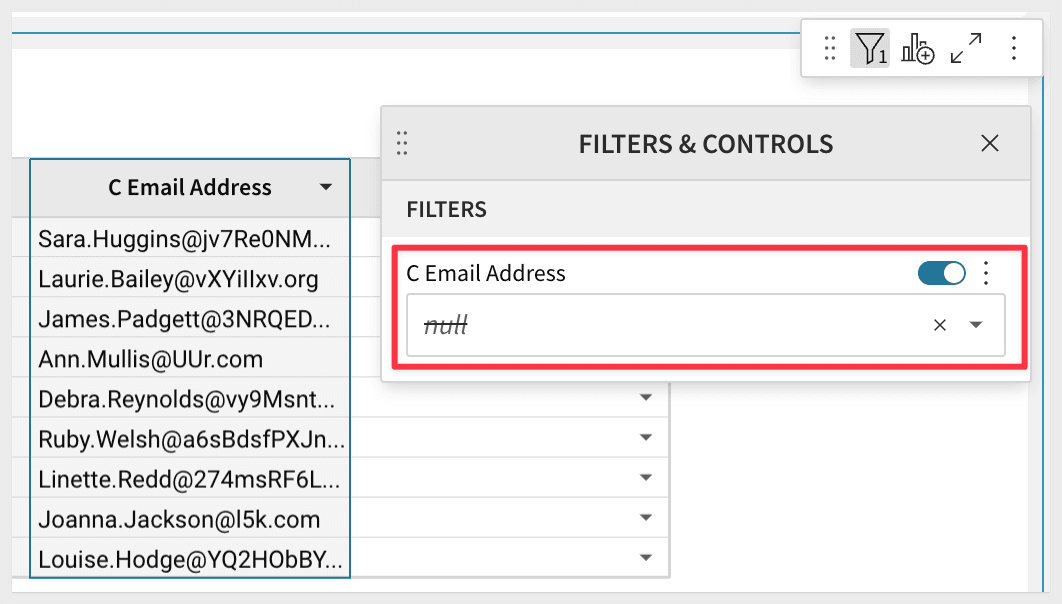
Task: Close the Filters & Controls panel
Action: coord(989,143)
